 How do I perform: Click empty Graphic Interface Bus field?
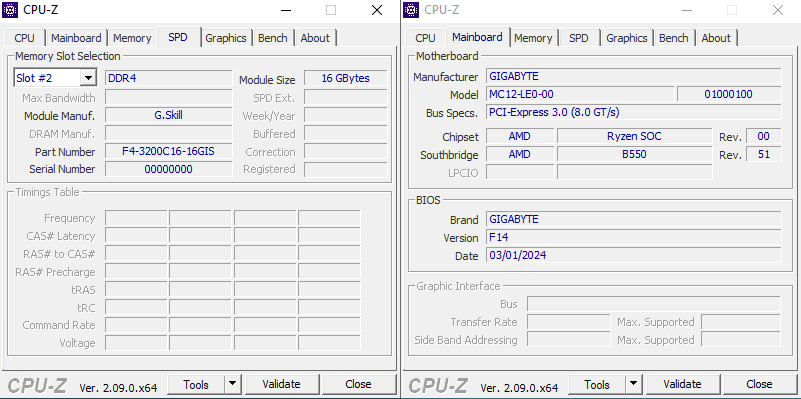653,304
